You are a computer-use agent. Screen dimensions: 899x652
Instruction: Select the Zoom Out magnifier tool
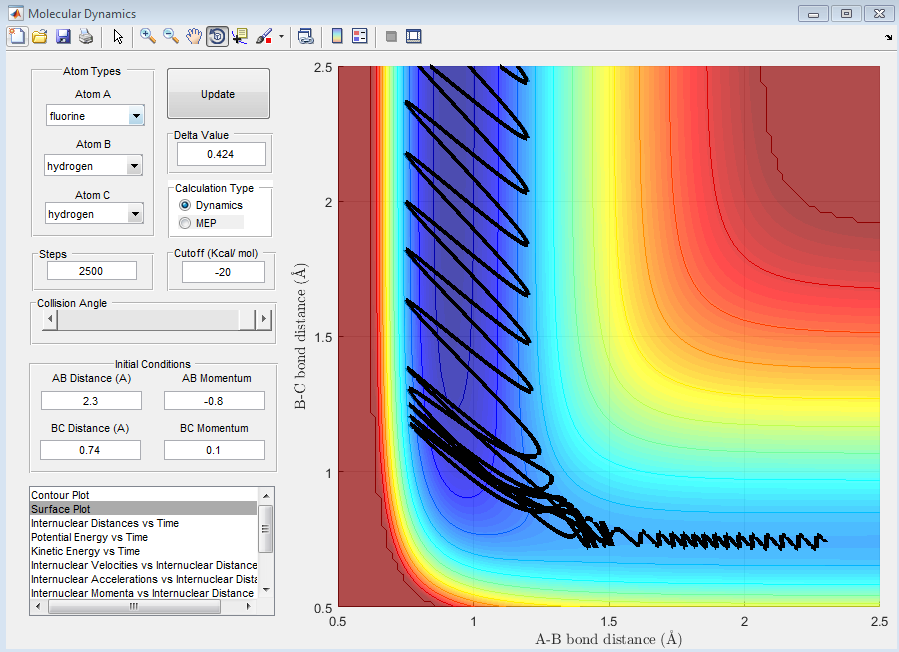pos(171,37)
